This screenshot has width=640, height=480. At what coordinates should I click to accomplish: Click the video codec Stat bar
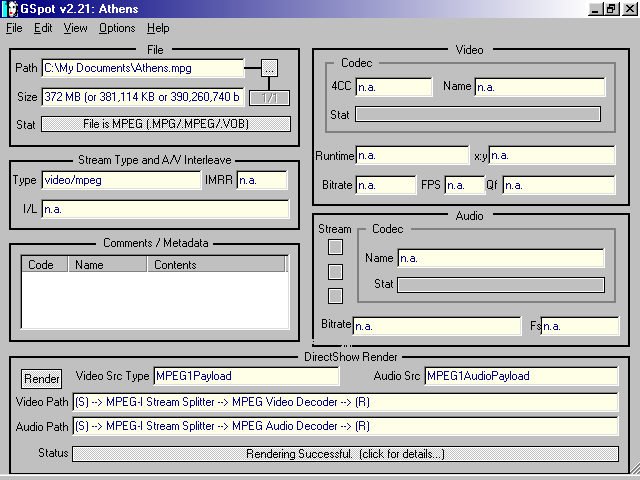(x=478, y=114)
